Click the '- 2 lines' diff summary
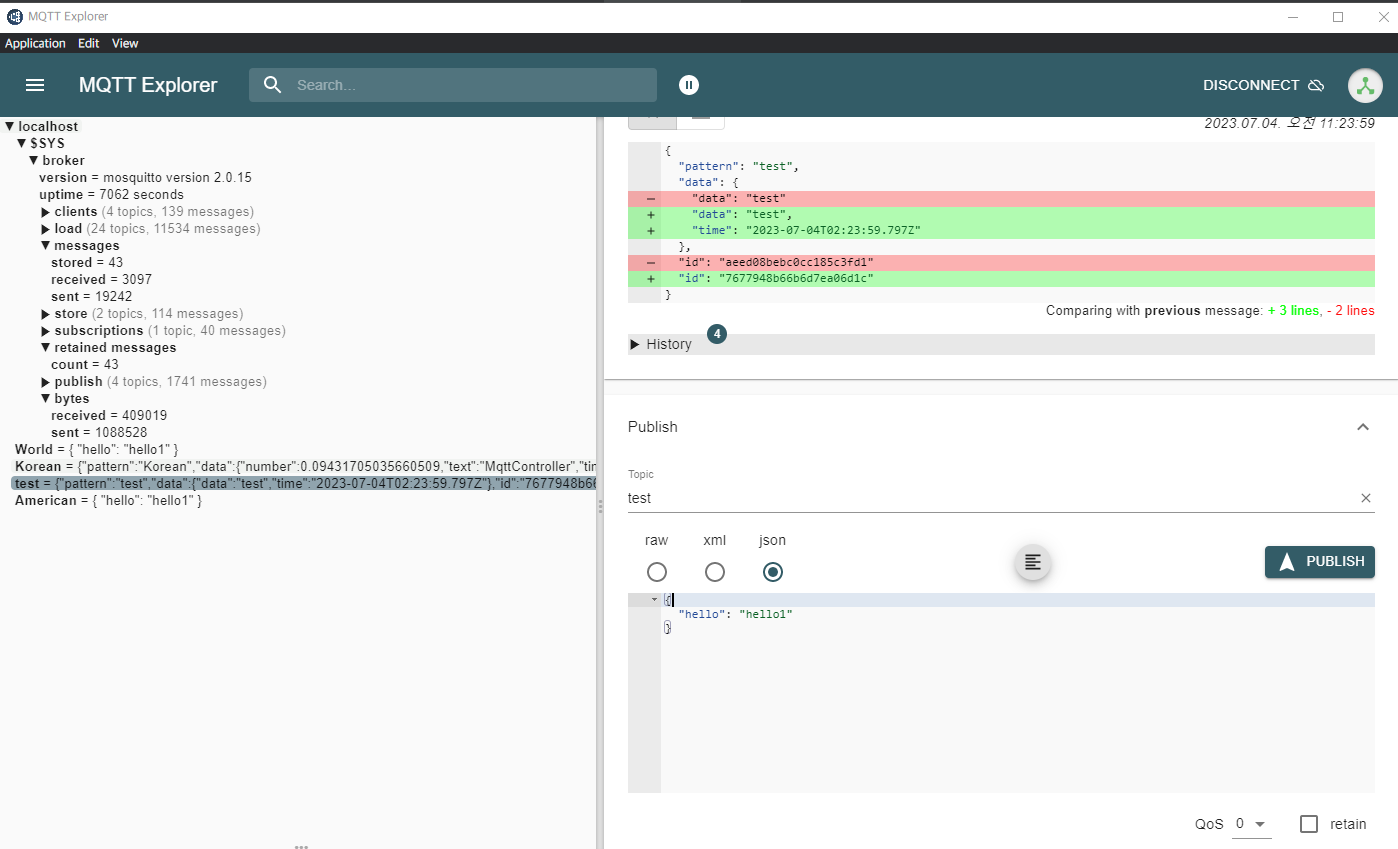 1350,311
